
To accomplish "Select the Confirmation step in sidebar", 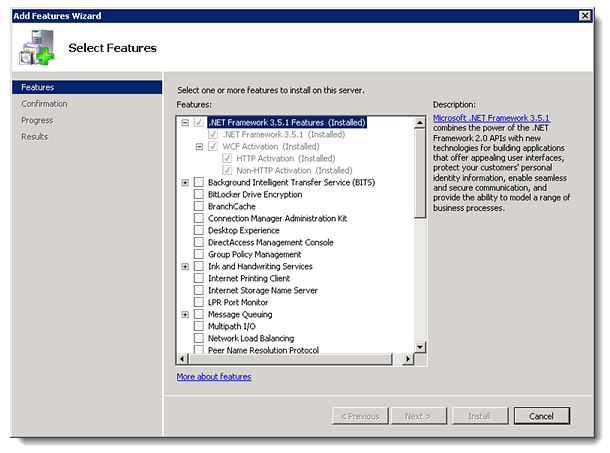I will pyautogui.click(x=44, y=104).
